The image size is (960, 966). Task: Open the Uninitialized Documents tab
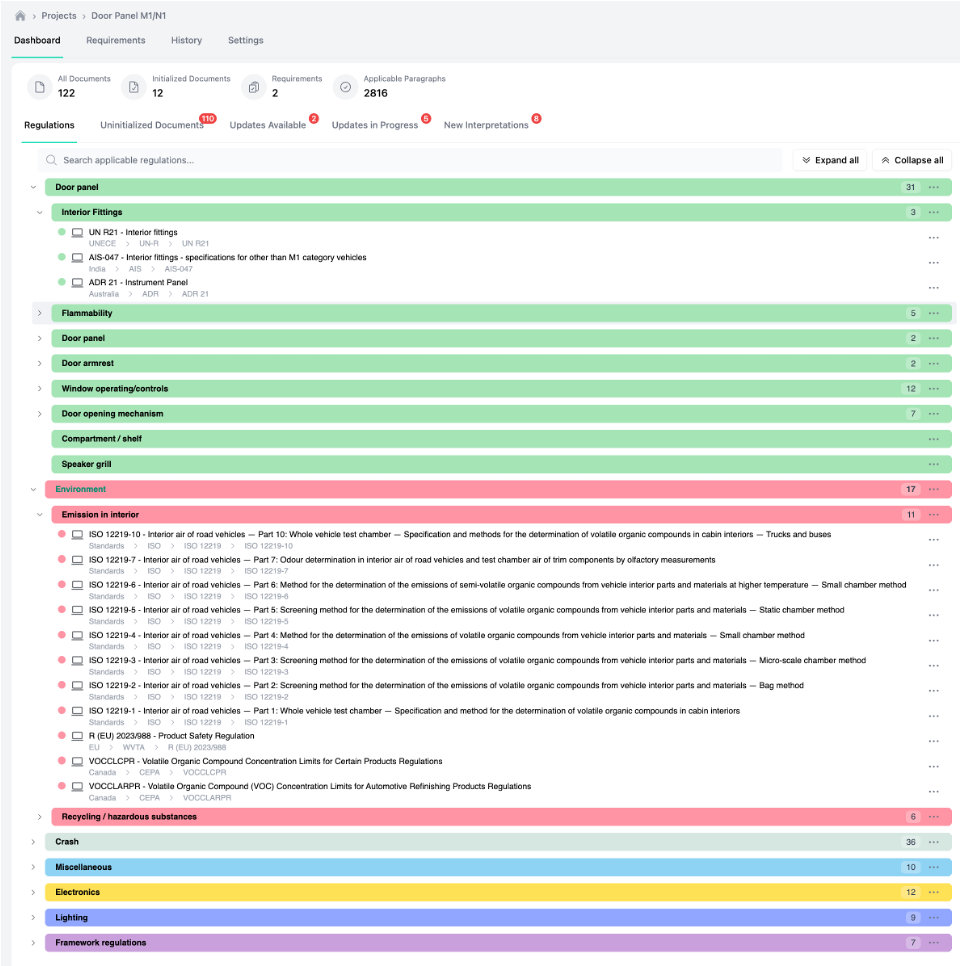coord(152,125)
